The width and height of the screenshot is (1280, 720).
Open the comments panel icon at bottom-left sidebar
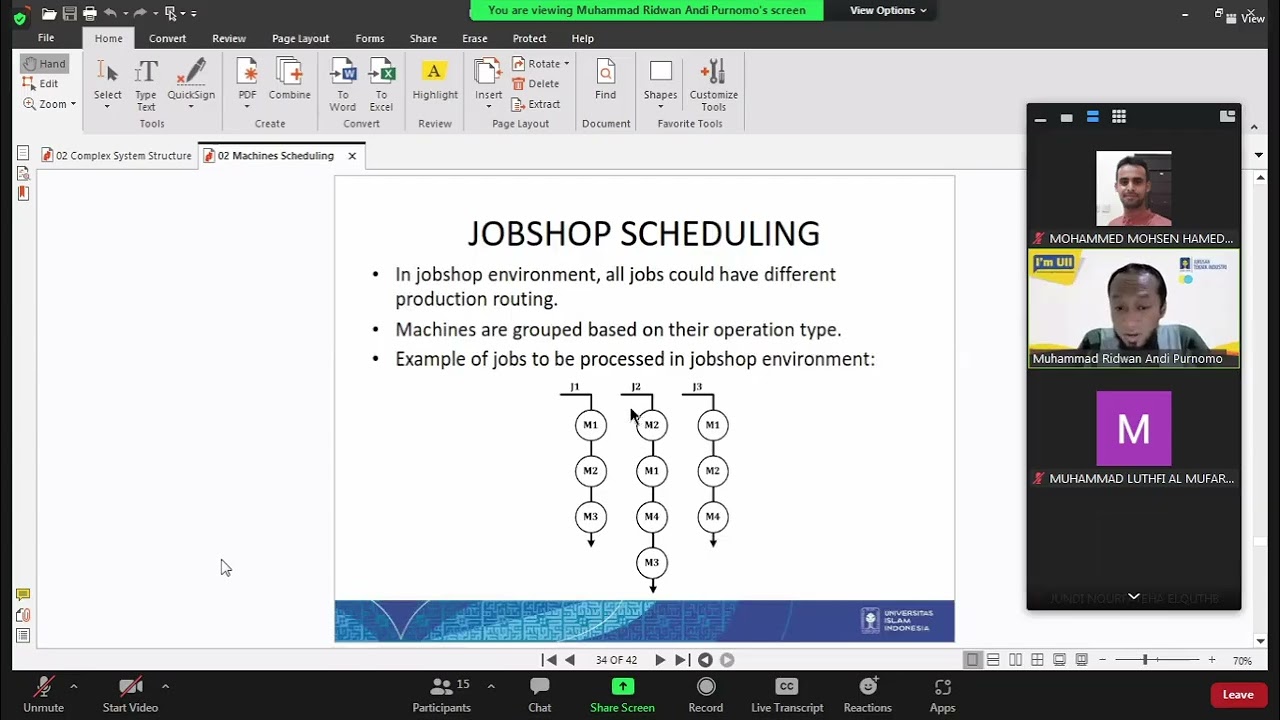coord(23,595)
